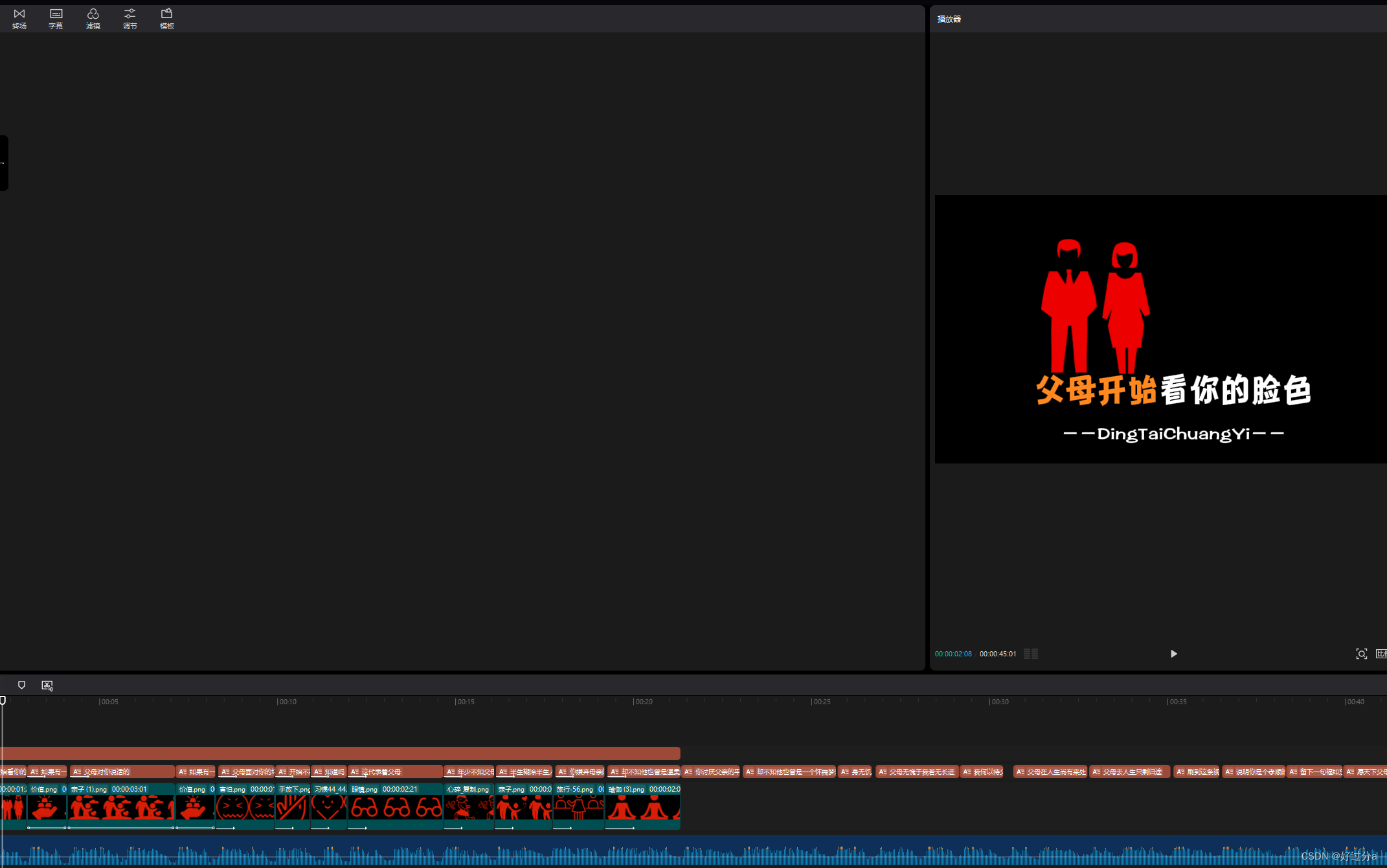Select the 亲子 (1).png video clip
This screenshot has width=1387, height=868.
click(122, 807)
